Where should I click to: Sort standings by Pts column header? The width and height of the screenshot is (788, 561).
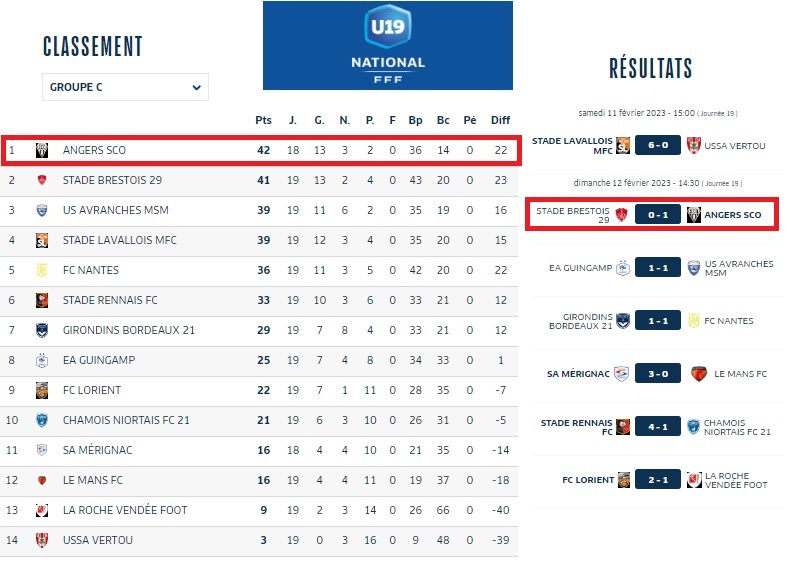[x=263, y=120]
